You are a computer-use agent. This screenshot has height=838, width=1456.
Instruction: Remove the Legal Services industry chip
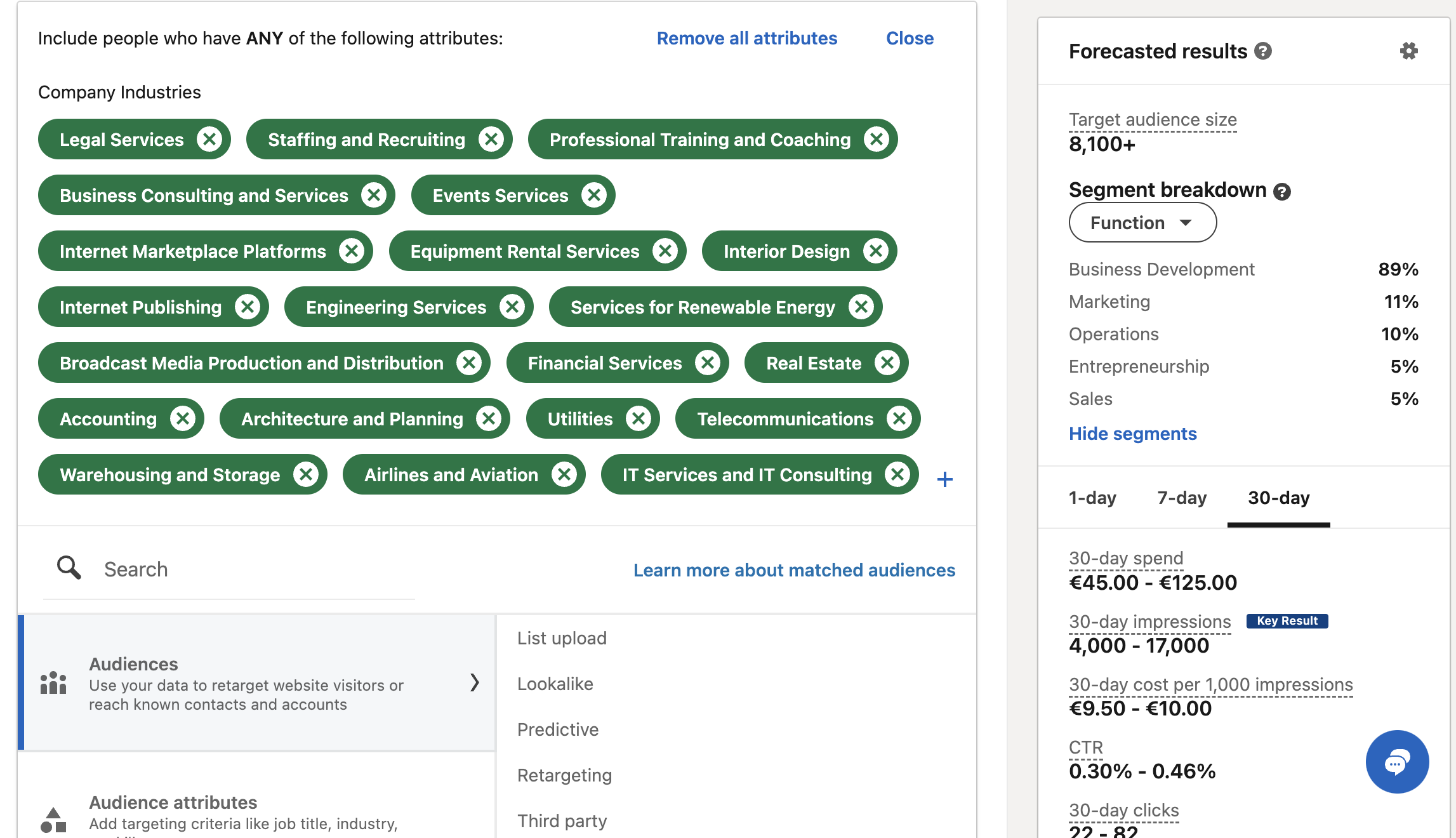[211, 139]
